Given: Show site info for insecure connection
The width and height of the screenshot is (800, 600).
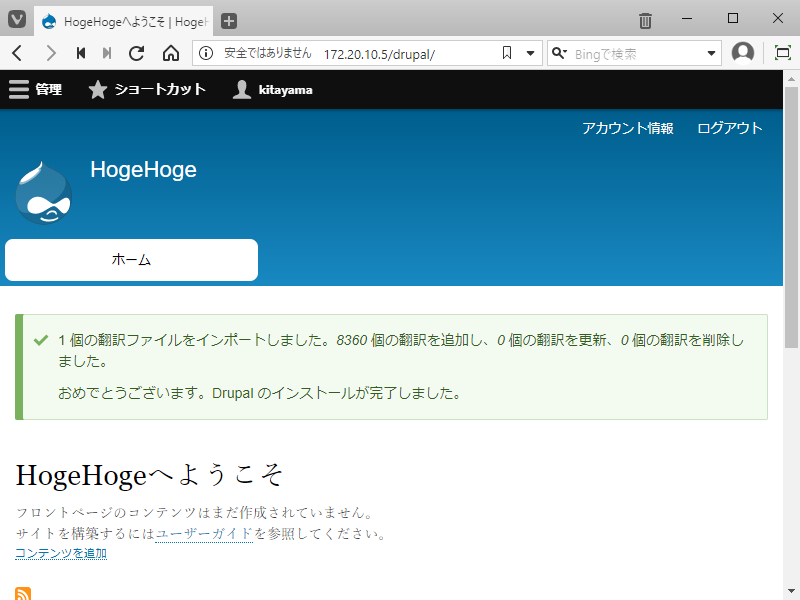Looking at the screenshot, I should 206,53.
